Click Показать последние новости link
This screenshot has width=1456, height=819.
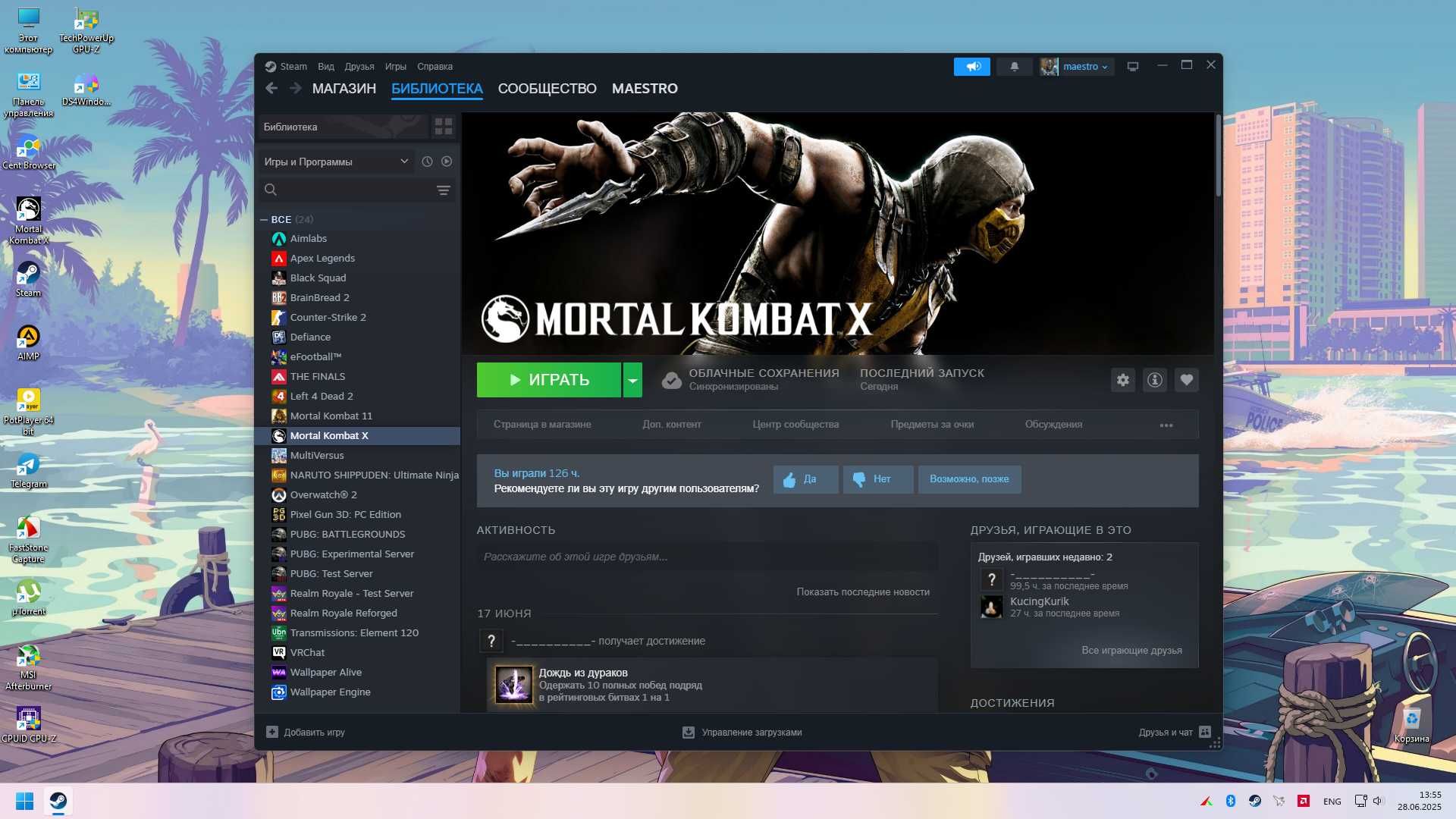click(863, 592)
